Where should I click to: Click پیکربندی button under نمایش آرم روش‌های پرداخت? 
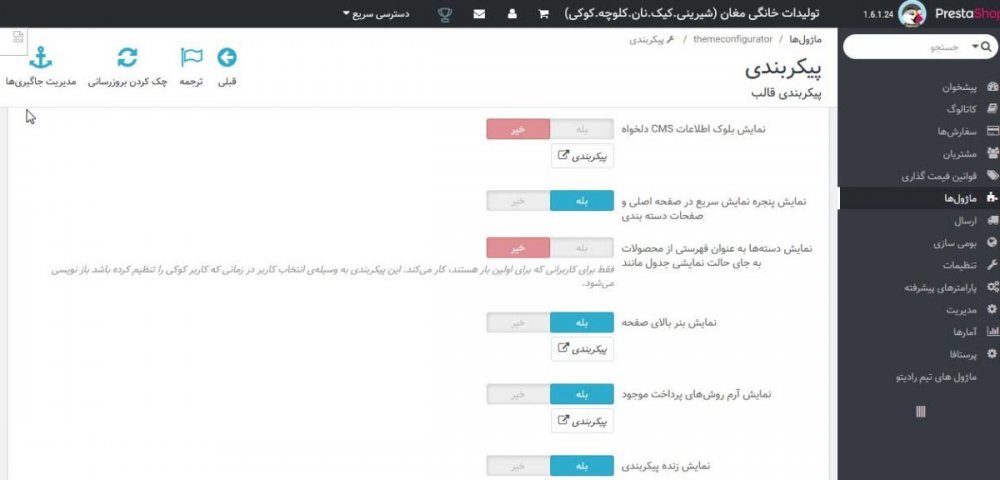click(x=582, y=421)
